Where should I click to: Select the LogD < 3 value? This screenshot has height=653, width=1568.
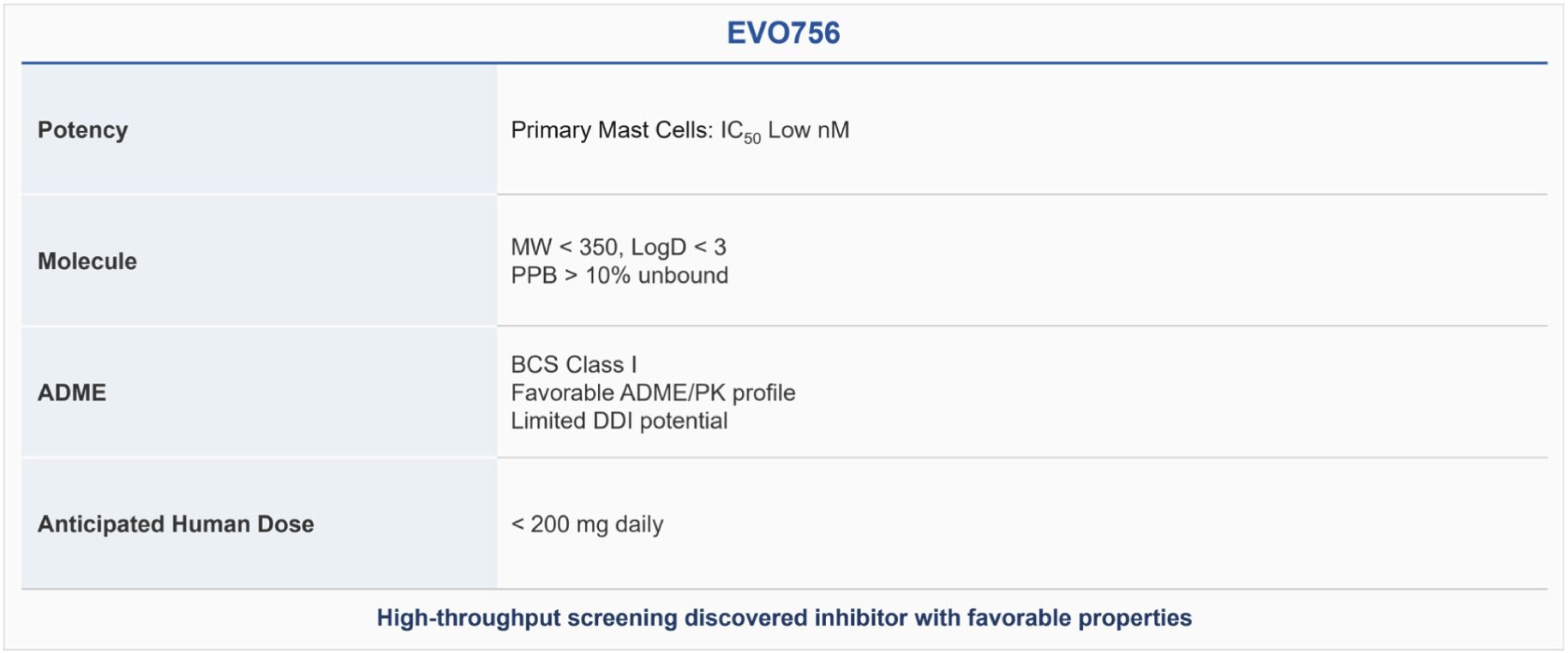pyautogui.click(x=678, y=248)
